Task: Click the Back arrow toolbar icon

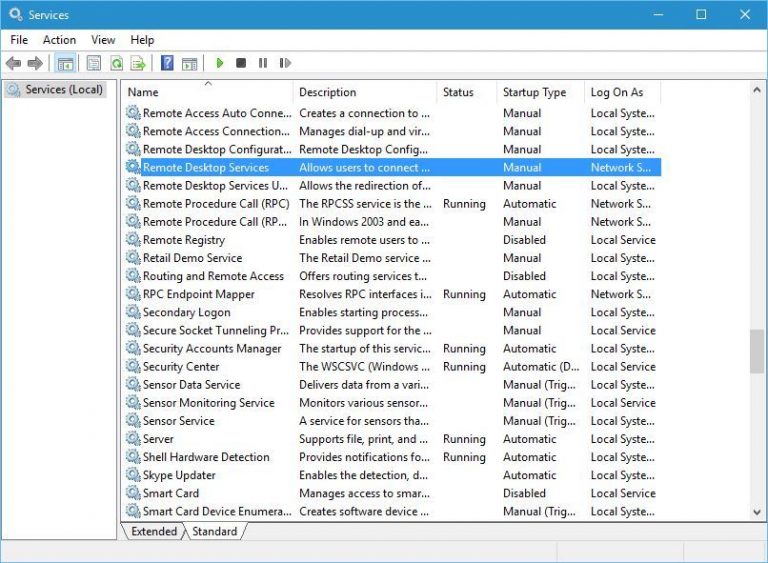Action: [x=13, y=63]
